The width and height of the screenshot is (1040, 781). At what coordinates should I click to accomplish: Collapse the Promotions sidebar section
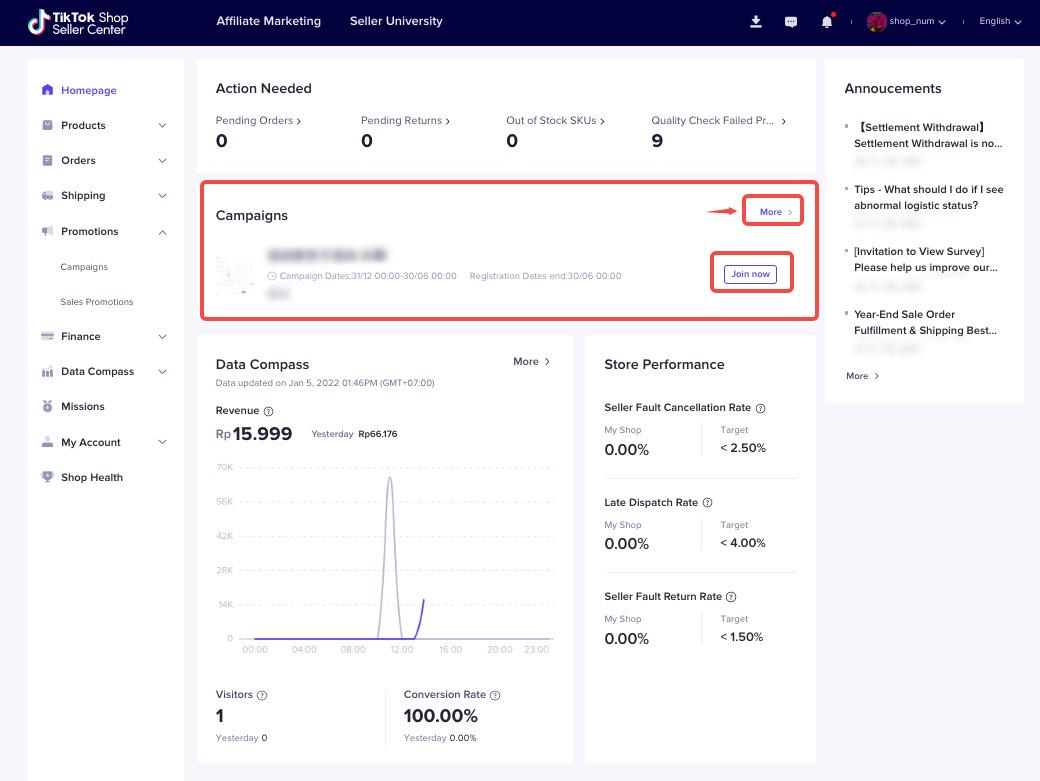click(x=162, y=232)
